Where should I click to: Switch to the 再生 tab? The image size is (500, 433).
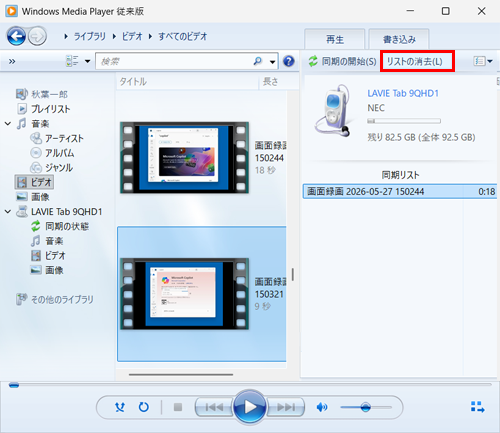pos(335,39)
